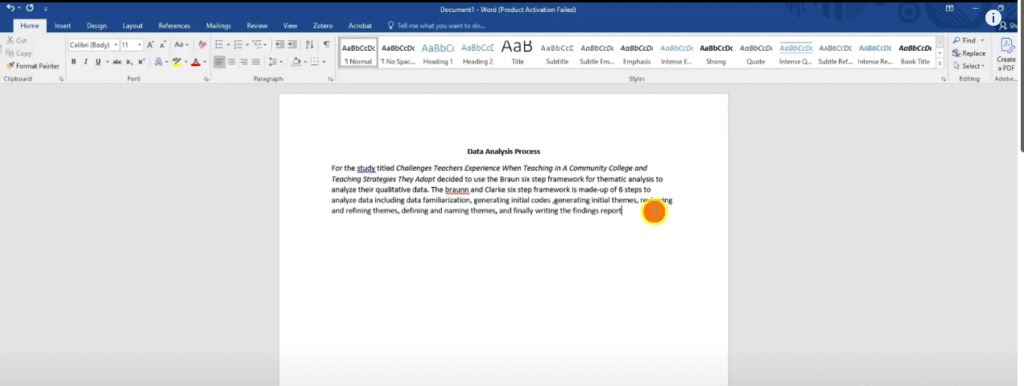This screenshot has height=386, width=1024.
Task: Align text right
Action: pyautogui.click(x=243, y=62)
